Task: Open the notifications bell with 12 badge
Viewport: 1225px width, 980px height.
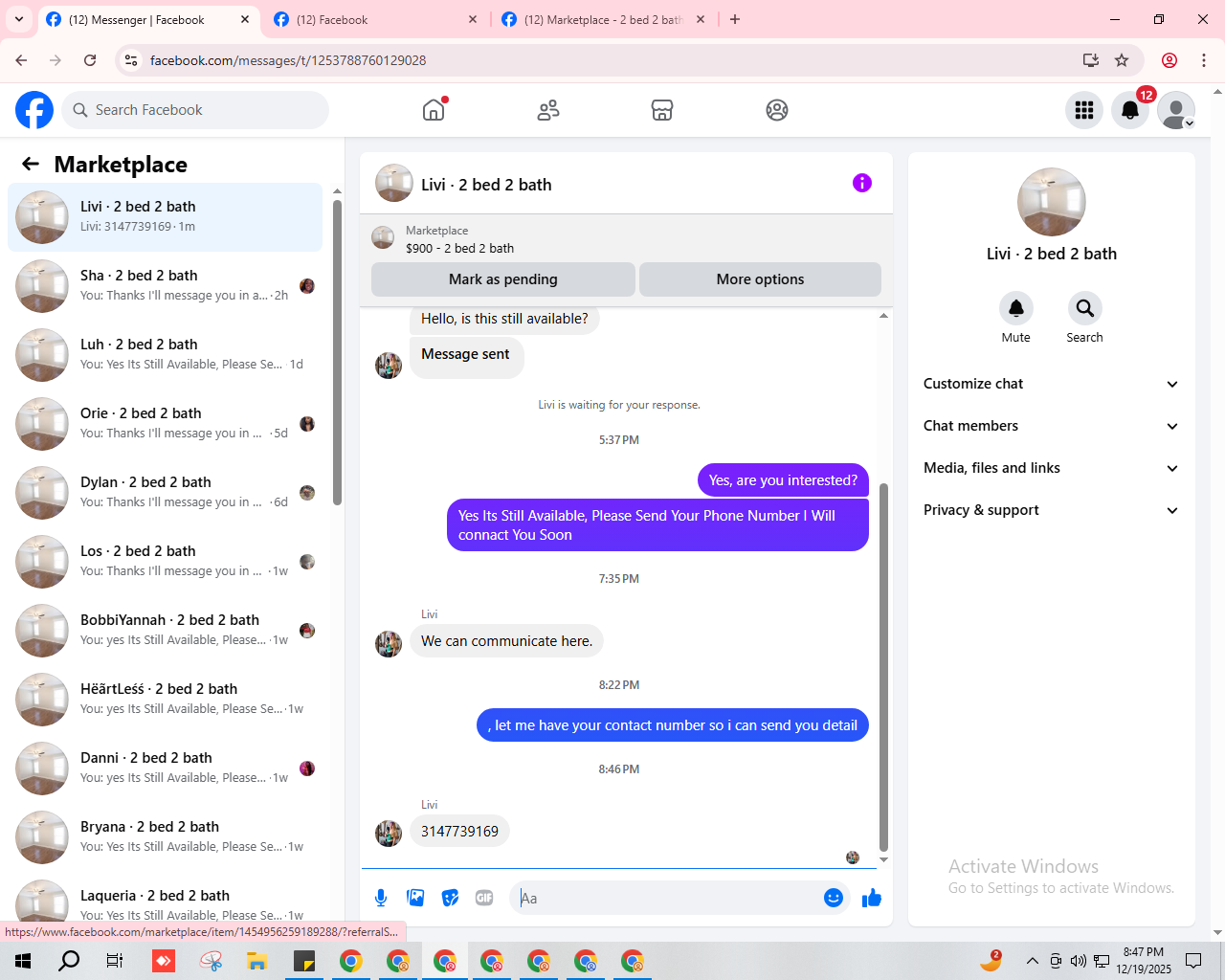Action: coord(1130,110)
